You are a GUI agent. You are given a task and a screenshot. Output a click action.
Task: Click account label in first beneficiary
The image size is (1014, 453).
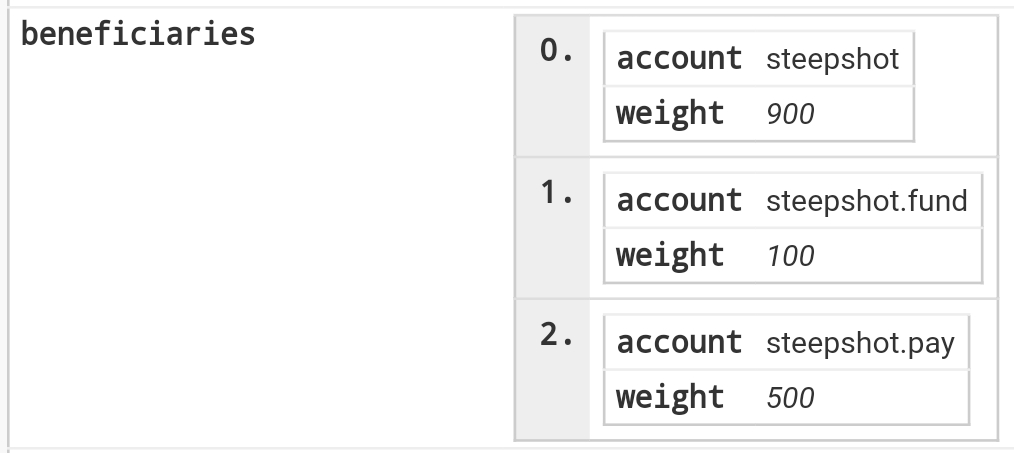(679, 58)
